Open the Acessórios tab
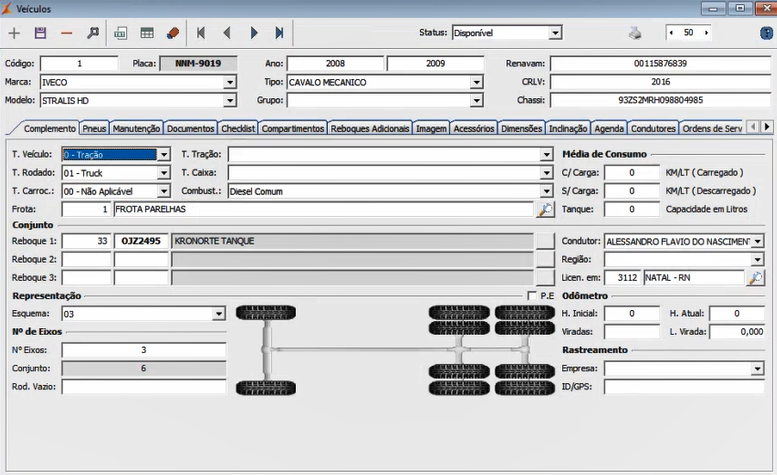Screen dimensions: 777x475 pyautogui.click(x=474, y=128)
